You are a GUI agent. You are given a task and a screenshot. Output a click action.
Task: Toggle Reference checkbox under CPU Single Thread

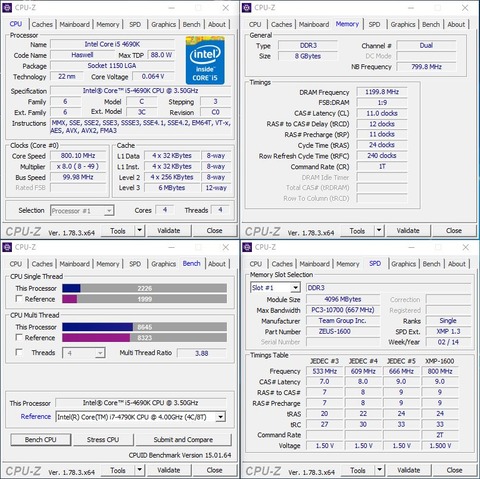point(19,299)
